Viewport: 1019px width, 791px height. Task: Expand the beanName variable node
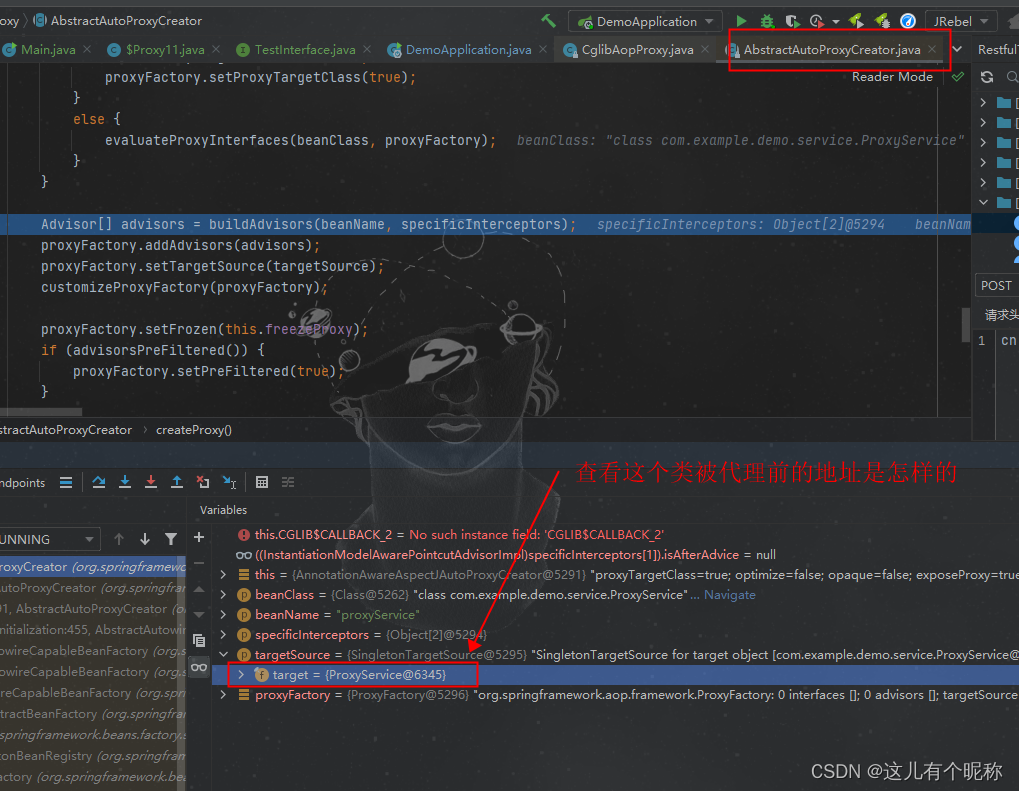pyautogui.click(x=224, y=615)
